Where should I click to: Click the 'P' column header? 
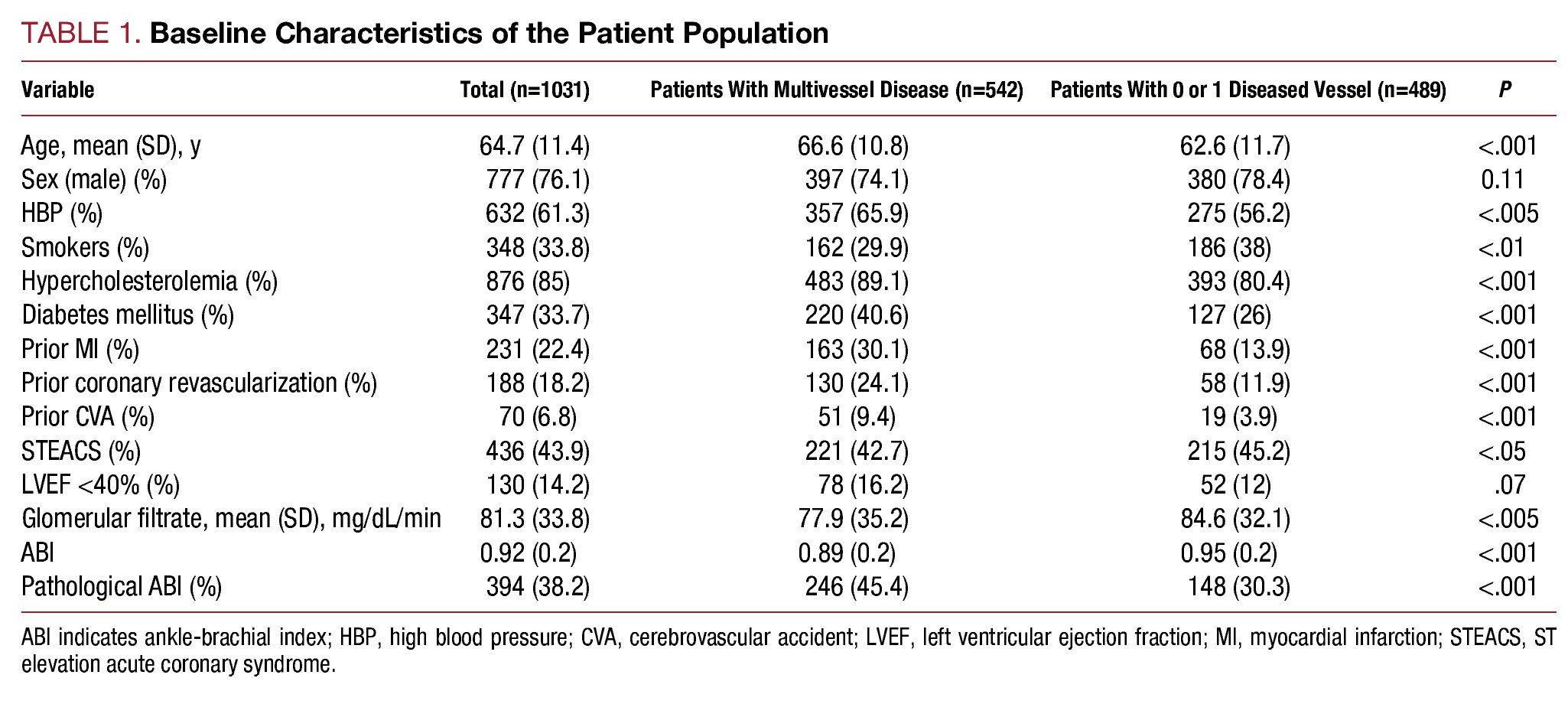coord(1504,90)
